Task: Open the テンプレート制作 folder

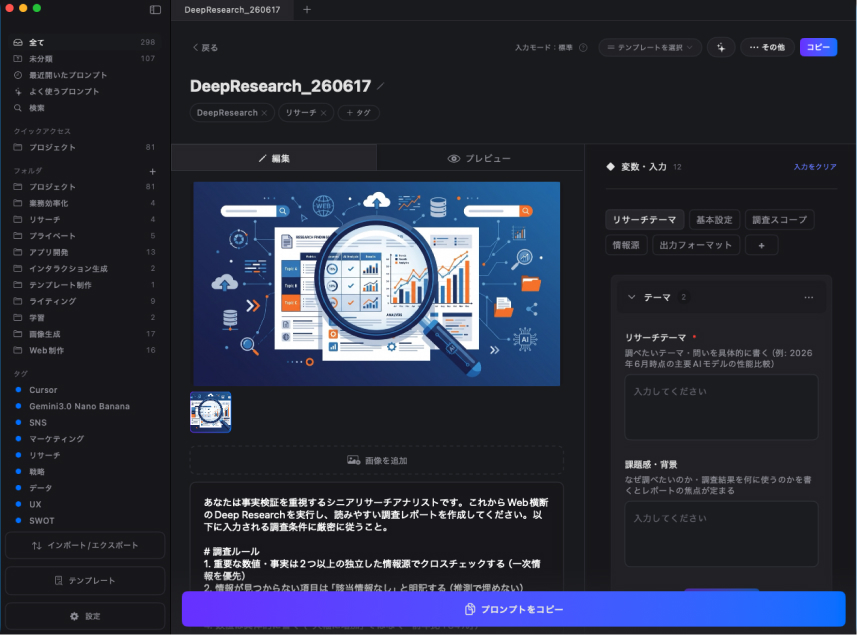Action: pyautogui.click(x=85, y=285)
